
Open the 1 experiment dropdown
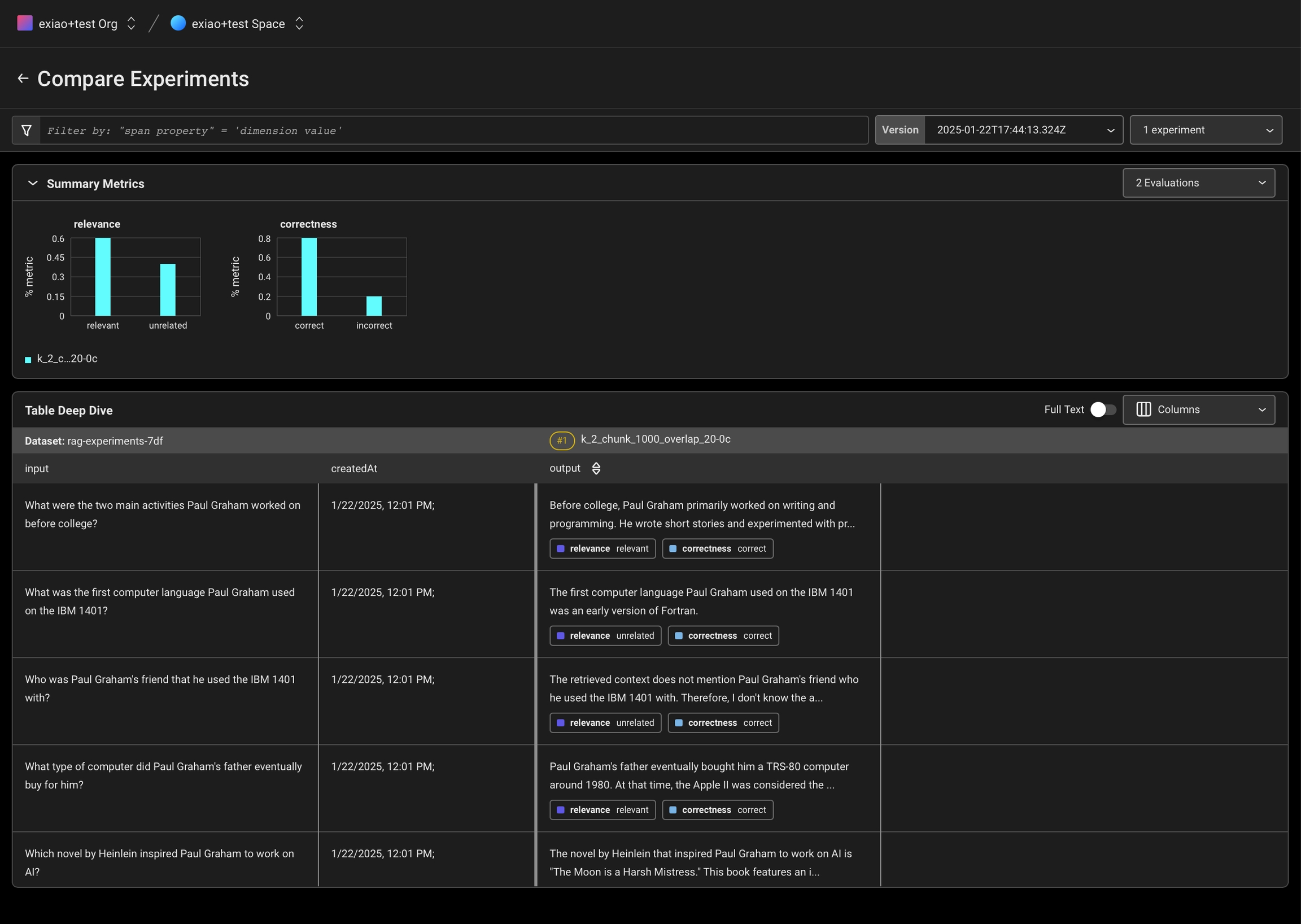coord(1205,130)
